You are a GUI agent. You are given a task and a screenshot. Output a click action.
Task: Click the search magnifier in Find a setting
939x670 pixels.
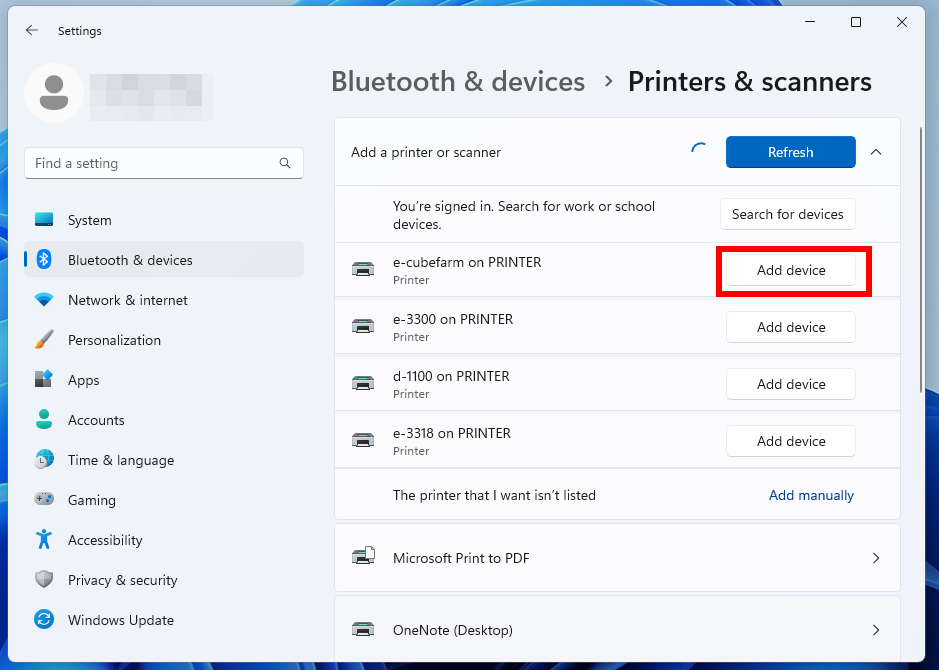pos(285,163)
